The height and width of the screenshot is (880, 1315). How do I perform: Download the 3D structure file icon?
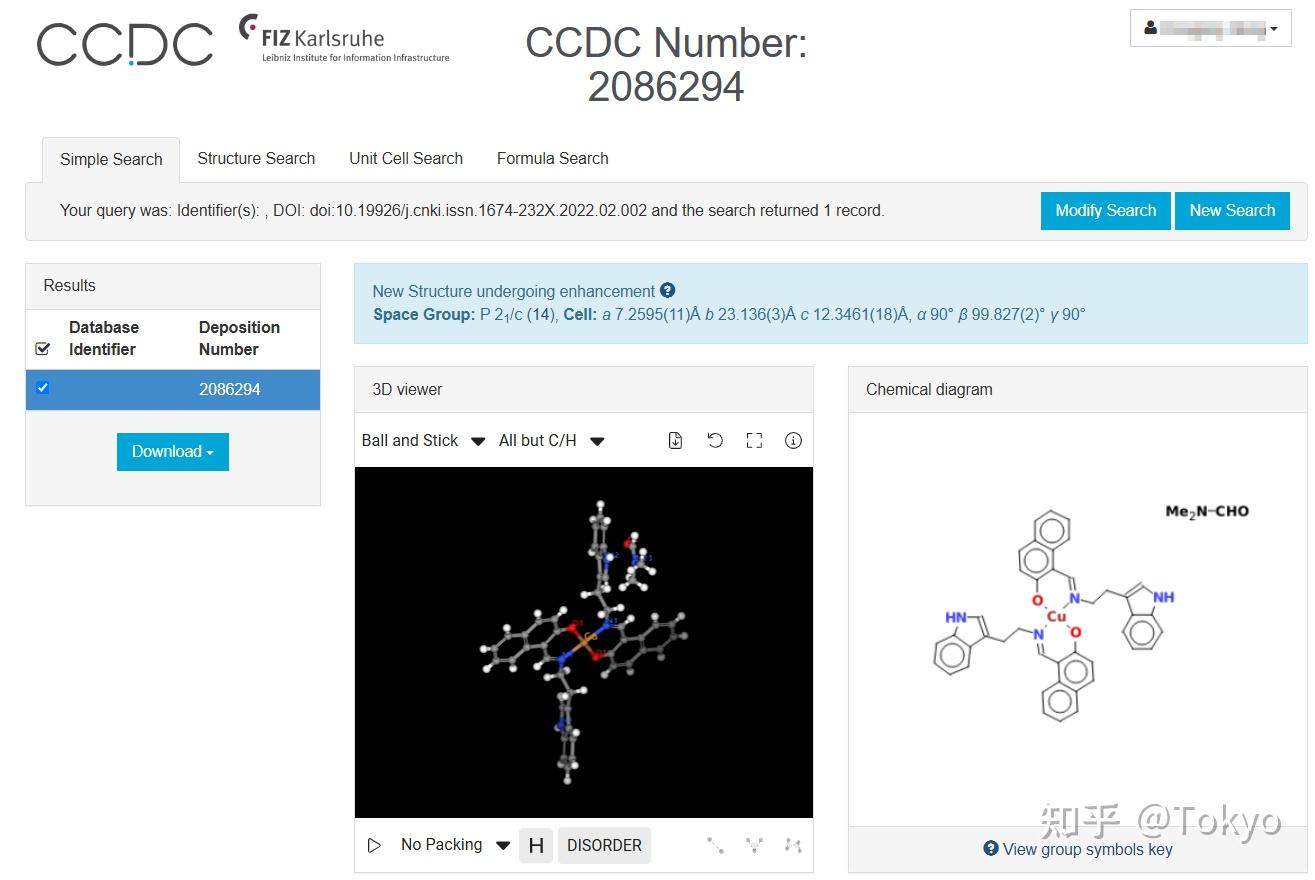click(676, 441)
